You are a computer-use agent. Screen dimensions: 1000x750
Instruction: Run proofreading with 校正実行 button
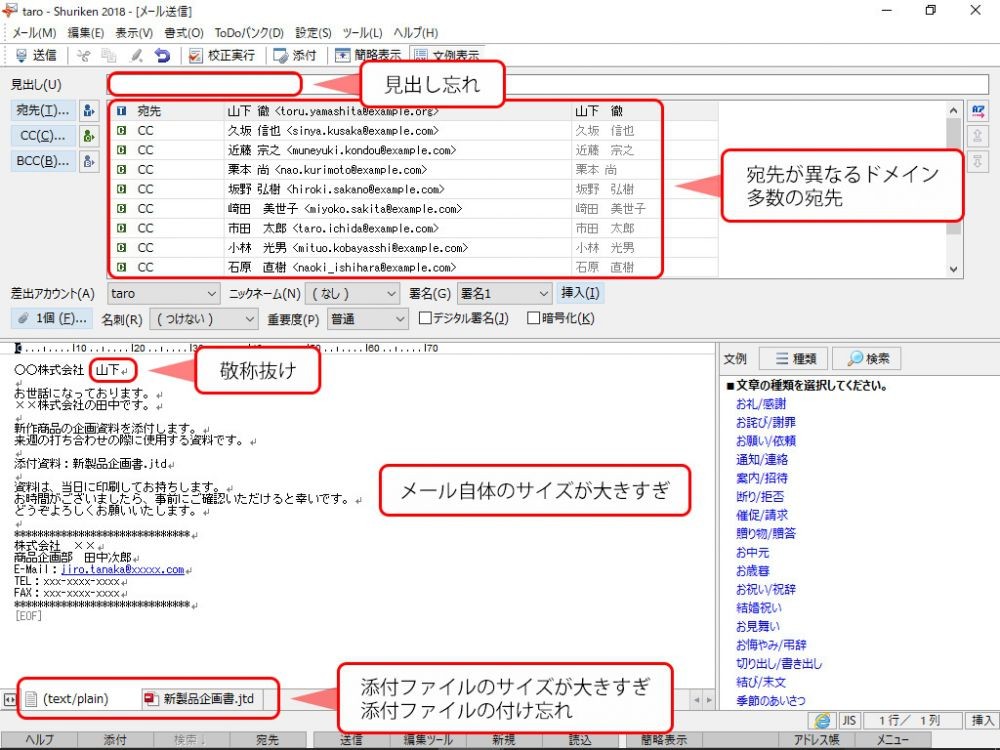221,55
